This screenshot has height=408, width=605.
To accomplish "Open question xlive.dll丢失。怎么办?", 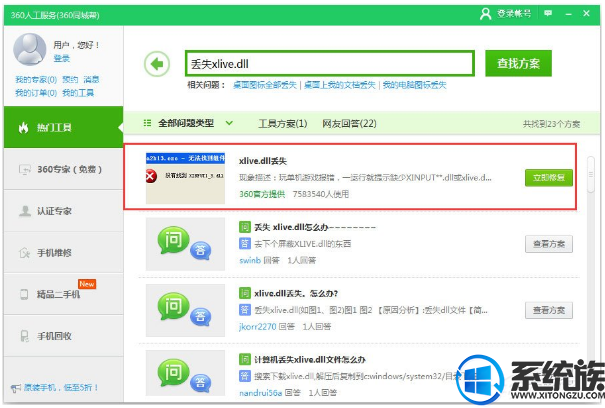I will click(296, 294).
